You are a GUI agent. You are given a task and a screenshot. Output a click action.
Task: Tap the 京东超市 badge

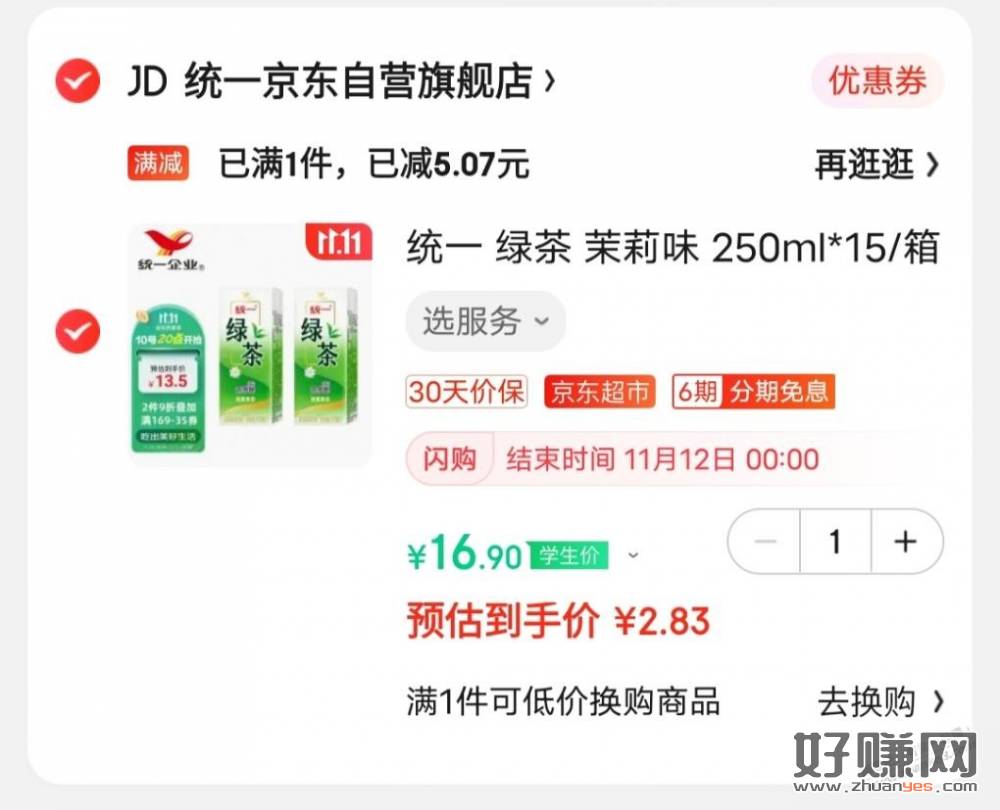click(x=599, y=392)
